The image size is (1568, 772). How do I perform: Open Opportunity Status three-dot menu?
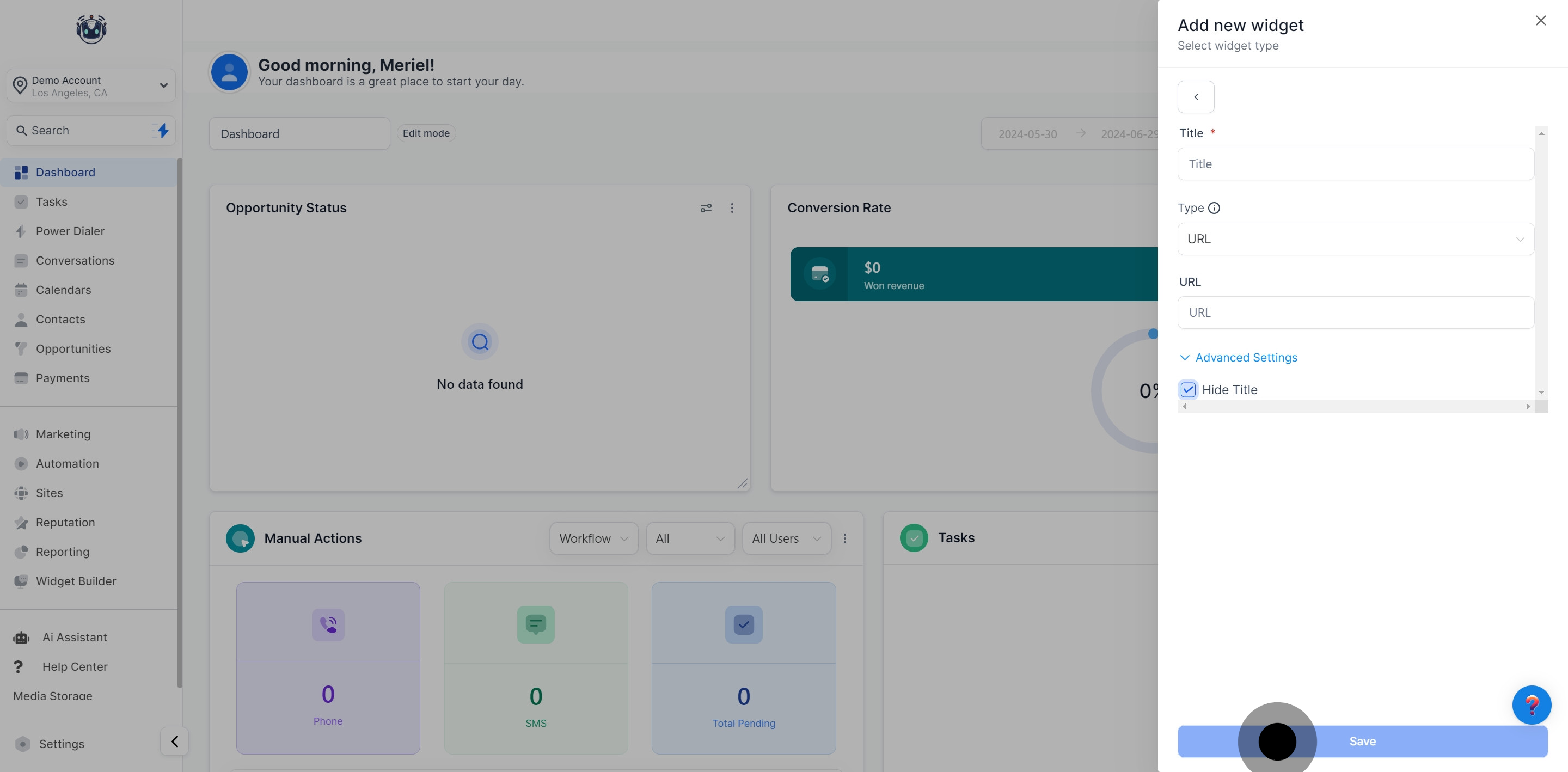click(x=732, y=208)
